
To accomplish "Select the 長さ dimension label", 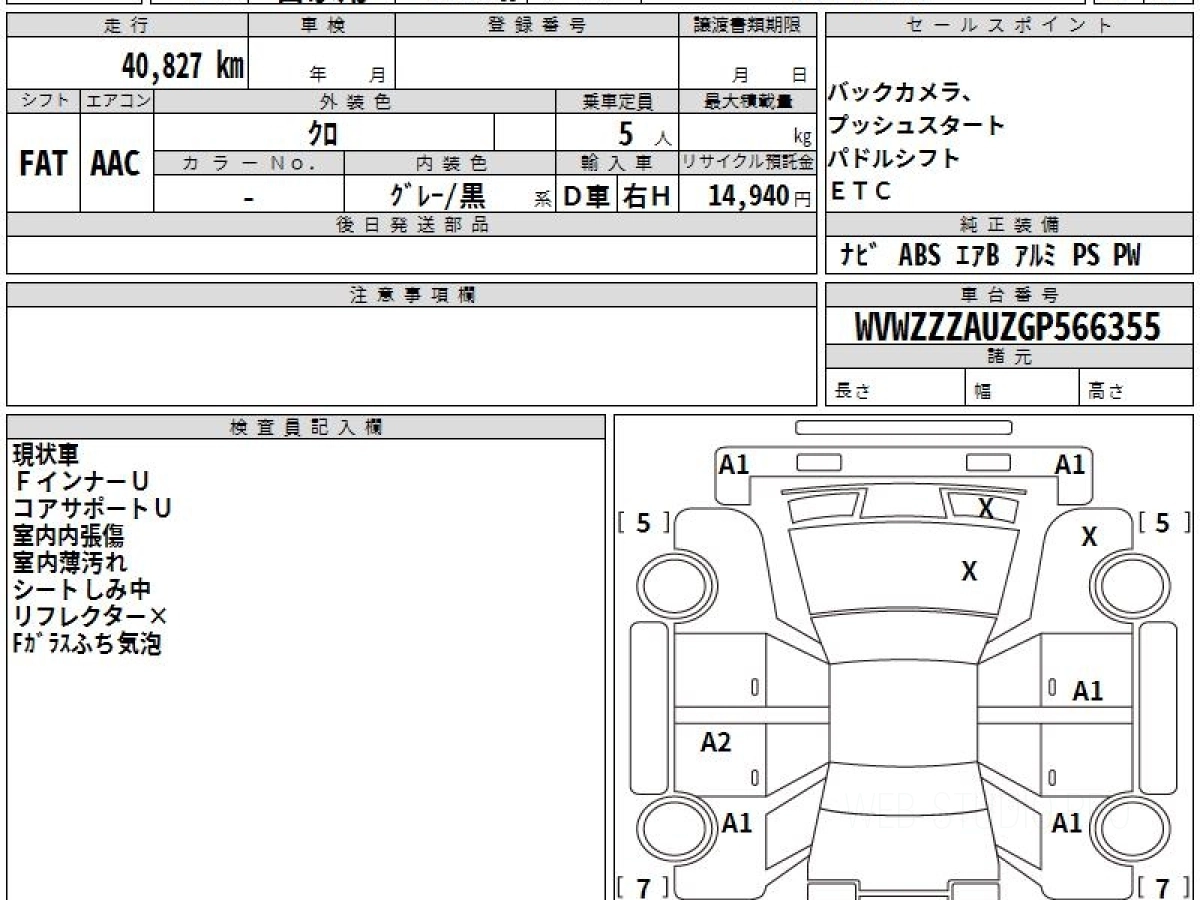I will pos(852,392).
